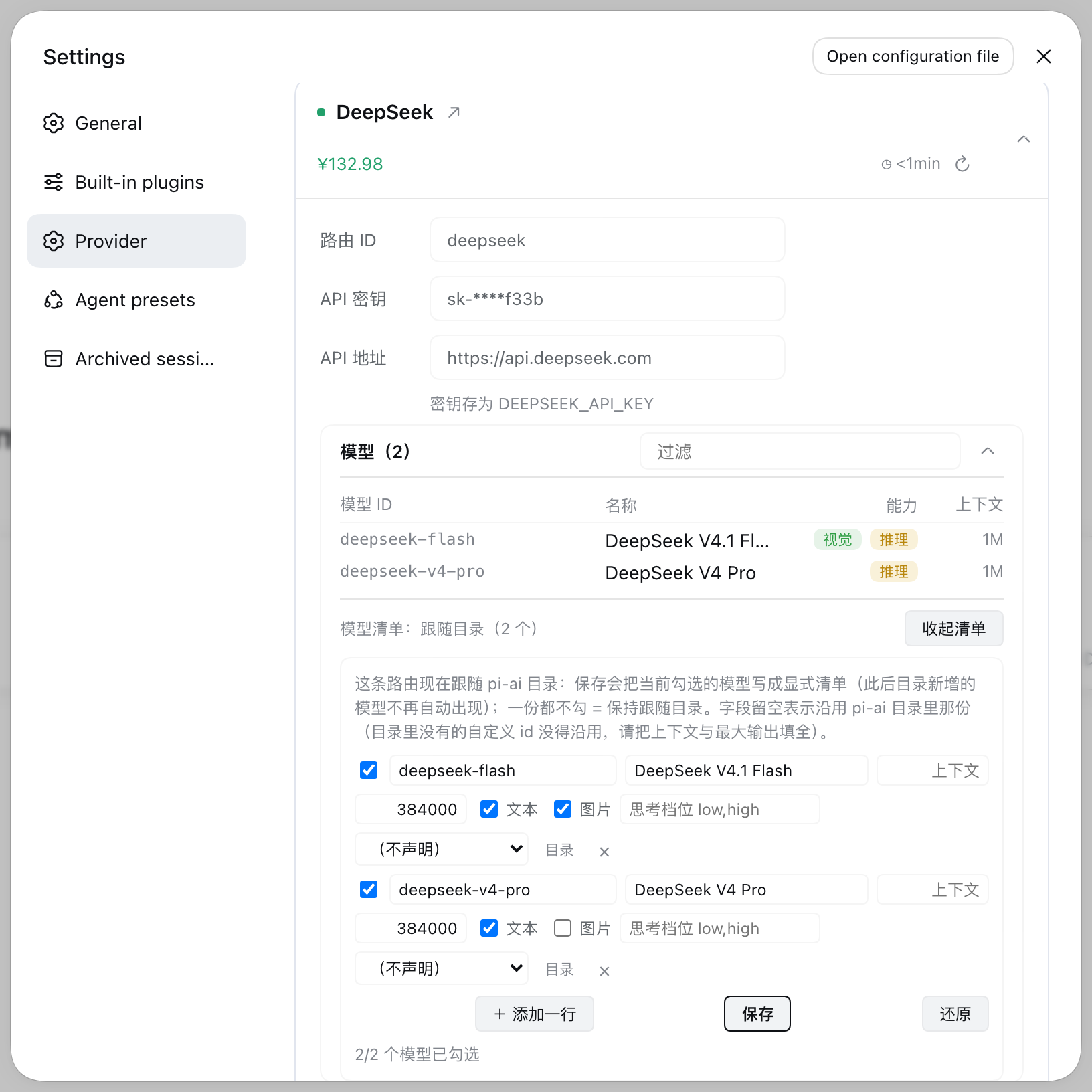Click 添加一行 button
Viewport: 1092px width, 1092px height.
535,1014
